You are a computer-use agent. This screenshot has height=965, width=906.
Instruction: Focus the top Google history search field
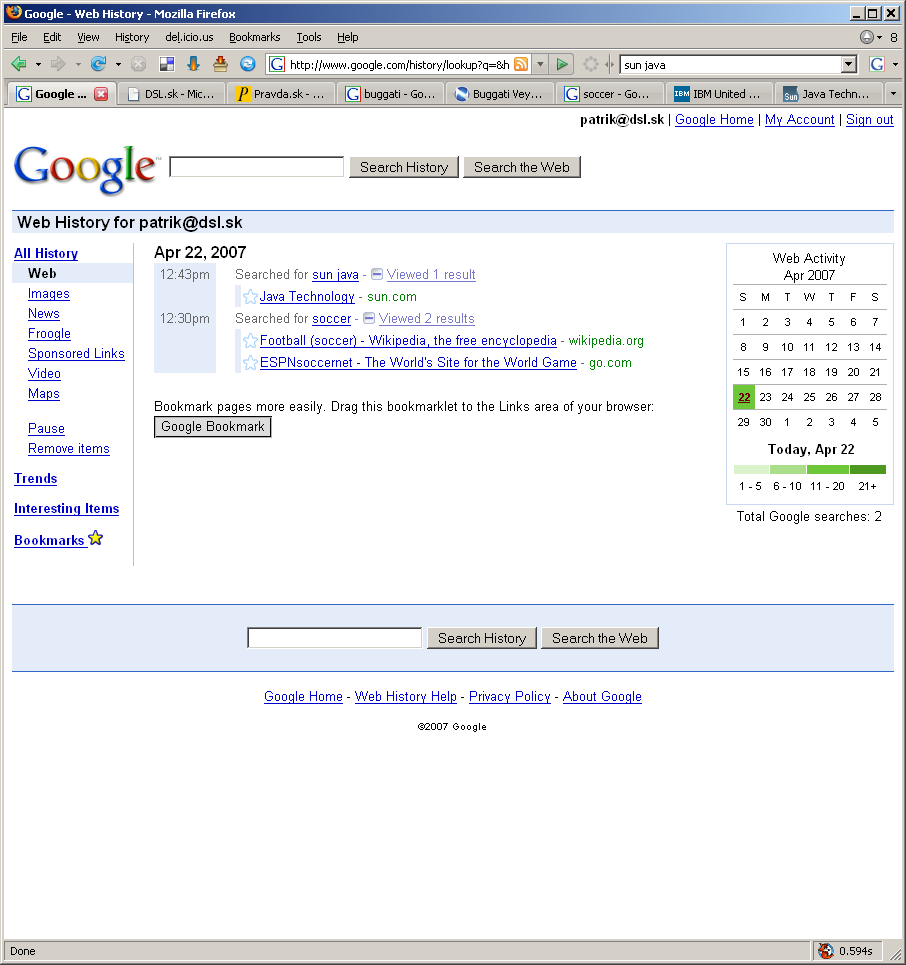coord(257,167)
